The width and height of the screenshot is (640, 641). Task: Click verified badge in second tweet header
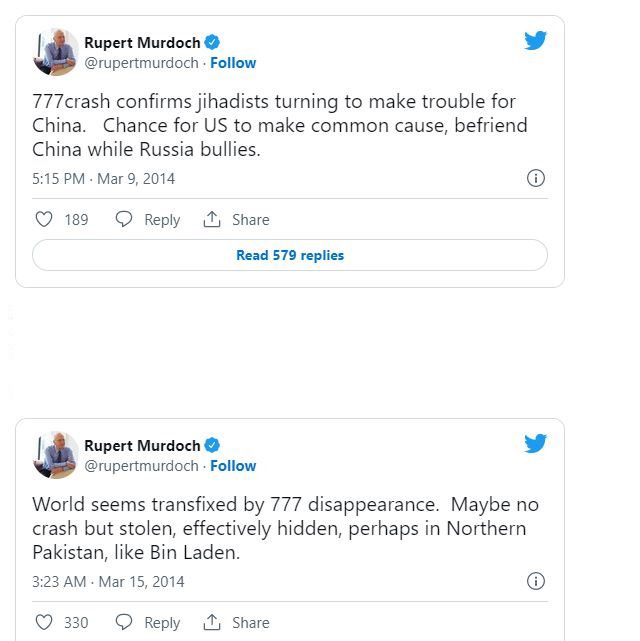(x=213, y=446)
